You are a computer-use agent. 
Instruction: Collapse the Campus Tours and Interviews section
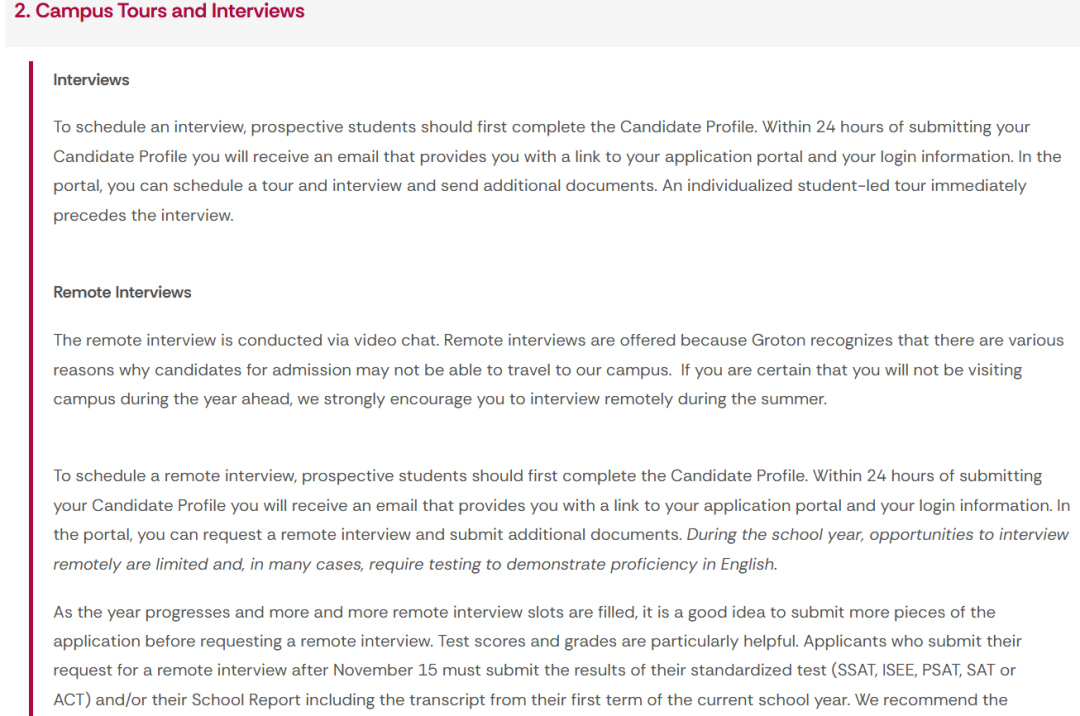tap(160, 12)
